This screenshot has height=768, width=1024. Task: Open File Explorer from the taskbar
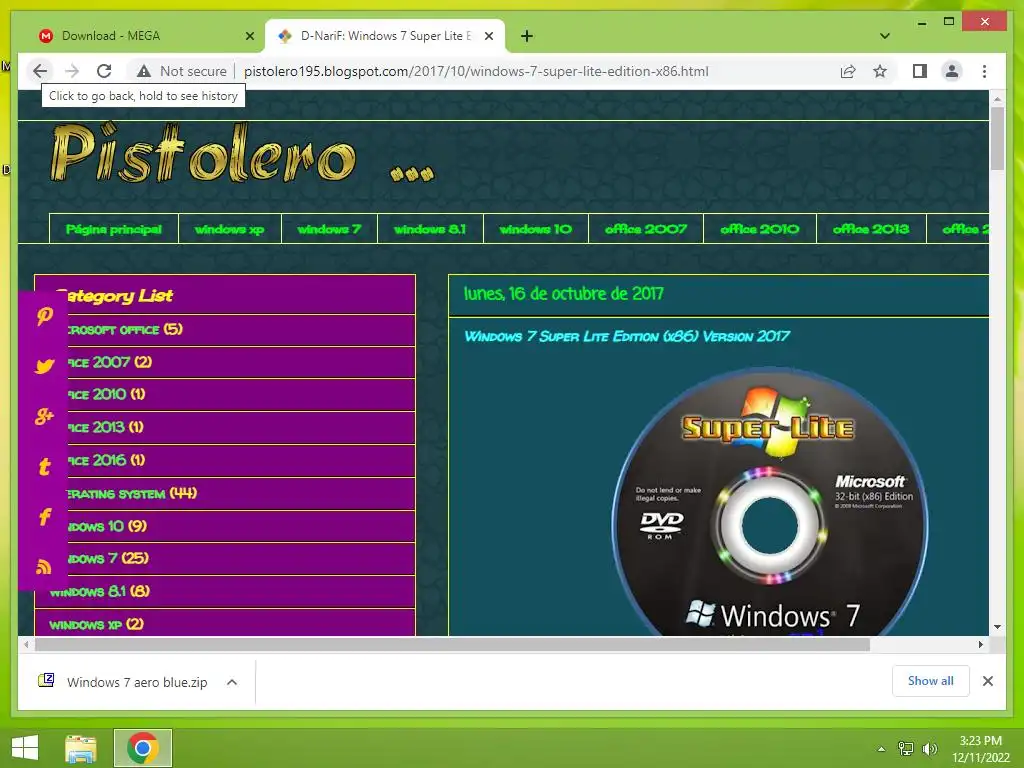pyautogui.click(x=81, y=748)
